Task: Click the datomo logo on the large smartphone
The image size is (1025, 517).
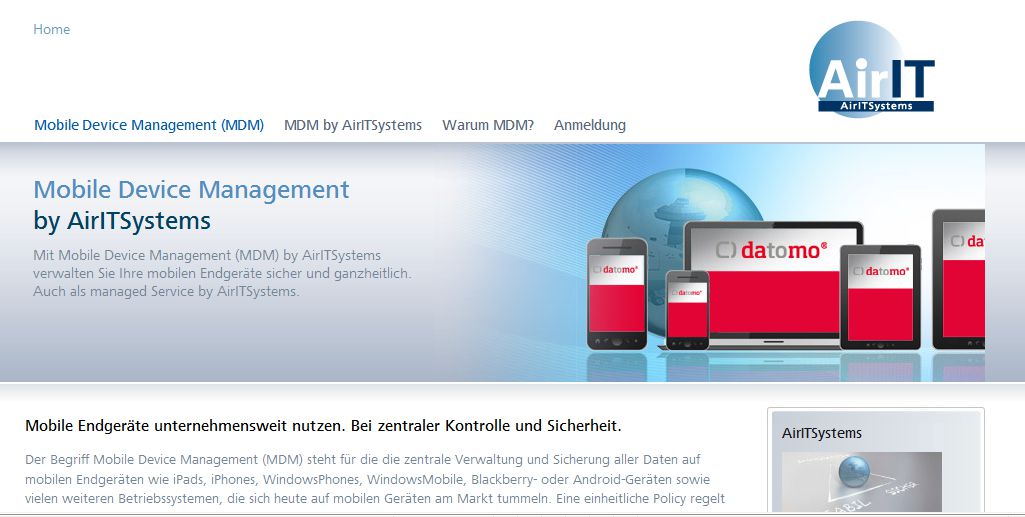Action: coord(616,269)
